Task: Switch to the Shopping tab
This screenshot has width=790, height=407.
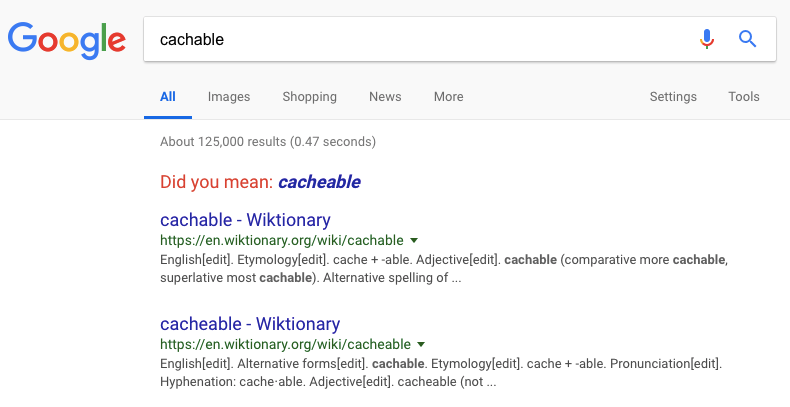Action: pyautogui.click(x=309, y=97)
